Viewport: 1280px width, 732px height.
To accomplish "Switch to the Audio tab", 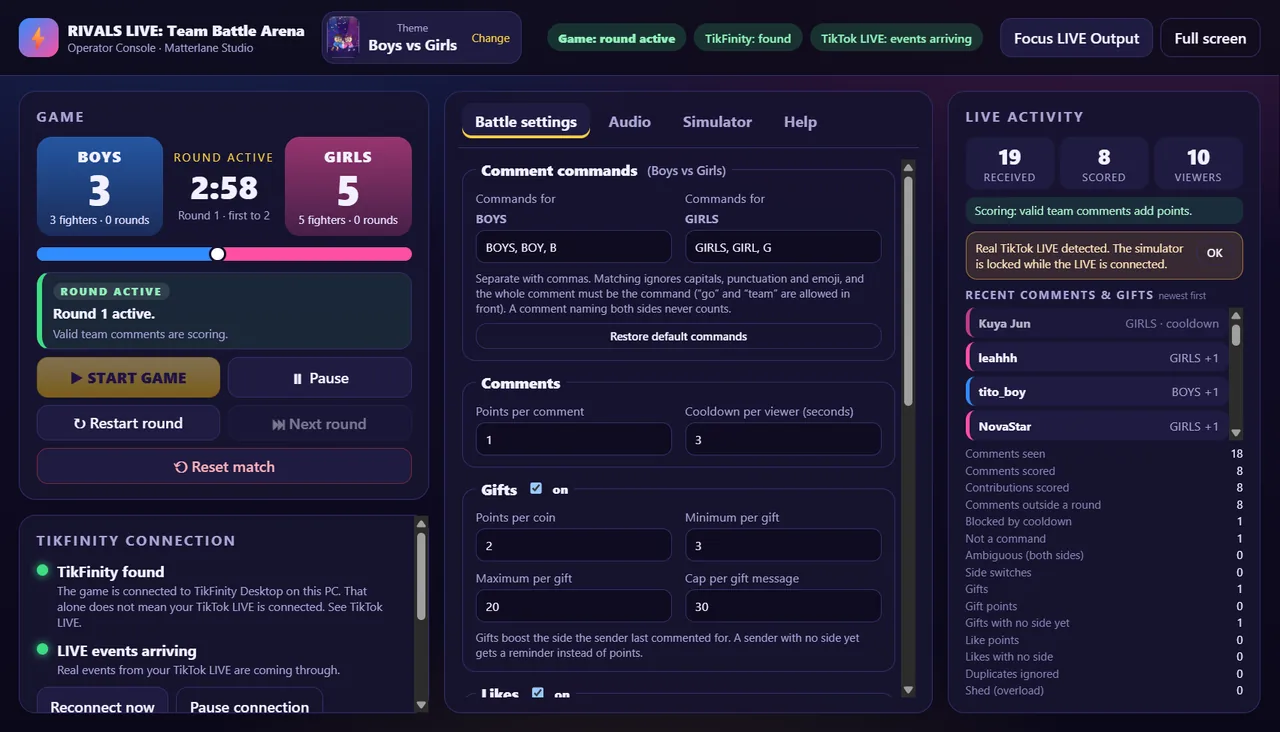I will [630, 122].
